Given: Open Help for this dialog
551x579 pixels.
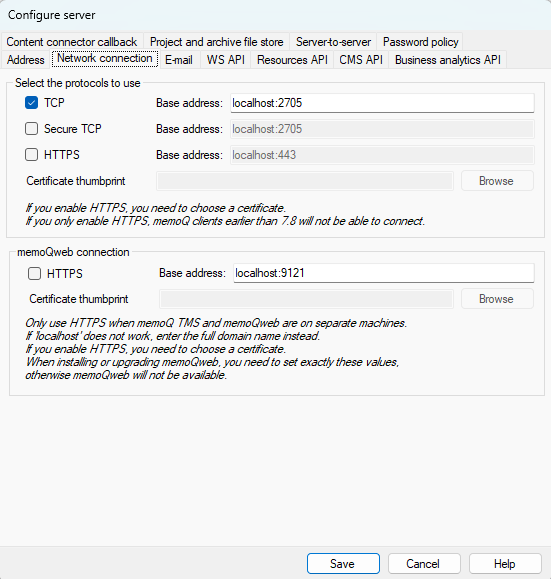Looking at the screenshot, I should [x=505, y=563].
